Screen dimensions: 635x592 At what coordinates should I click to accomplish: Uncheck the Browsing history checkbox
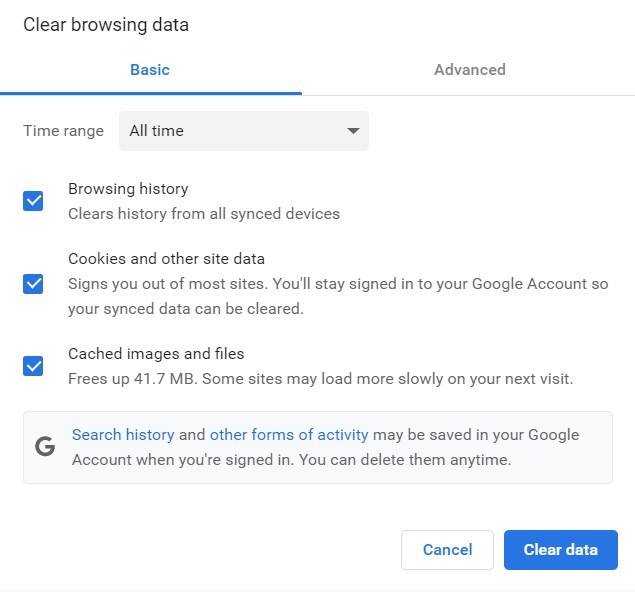33,201
